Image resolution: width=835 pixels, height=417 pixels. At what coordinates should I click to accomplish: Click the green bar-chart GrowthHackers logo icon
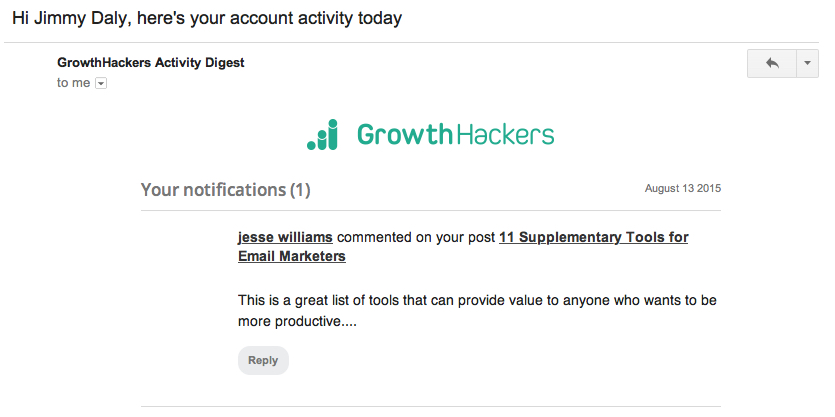point(323,135)
